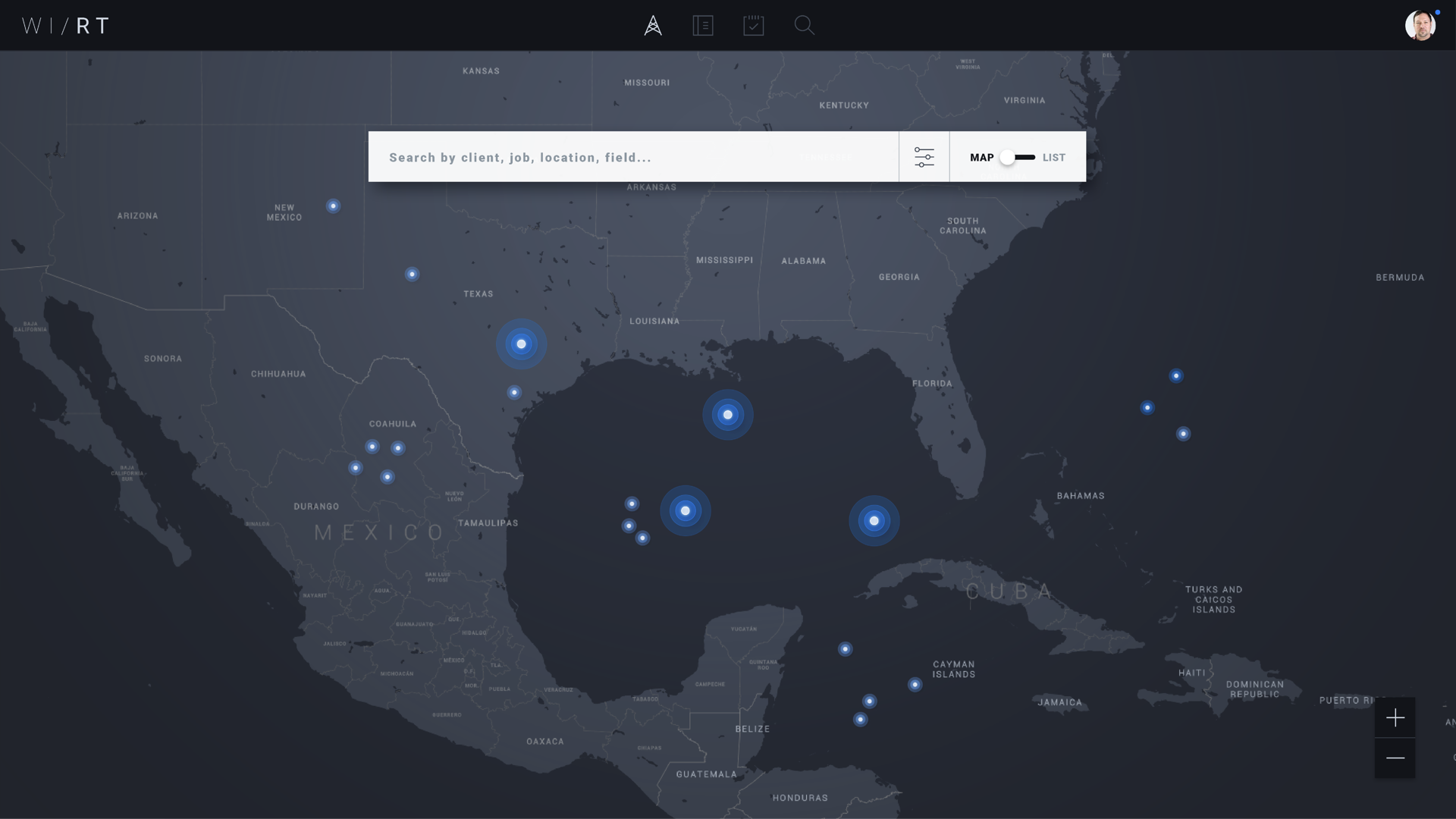Open the checklist calendar icon in top bar
The height and width of the screenshot is (819, 1456).
point(753,26)
